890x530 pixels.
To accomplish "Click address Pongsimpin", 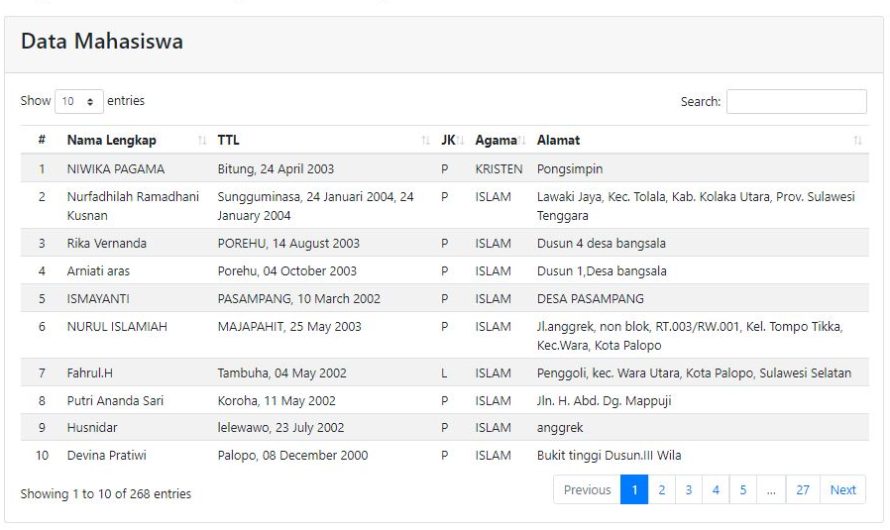I will [x=570, y=169].
